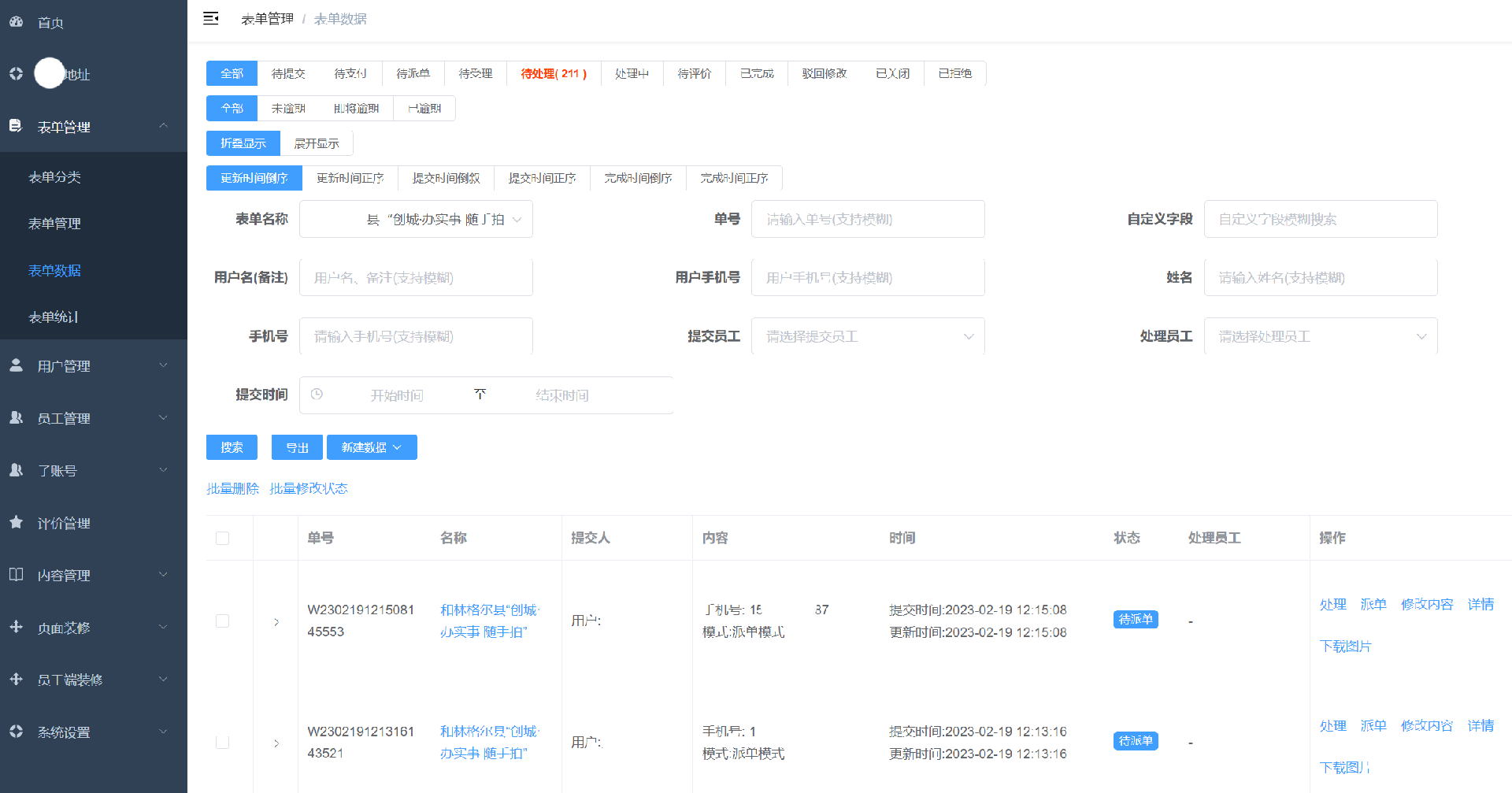Click the 系统设置 gear icon
This screenshot has width=1512, height=793.
(x=16, y=732)
